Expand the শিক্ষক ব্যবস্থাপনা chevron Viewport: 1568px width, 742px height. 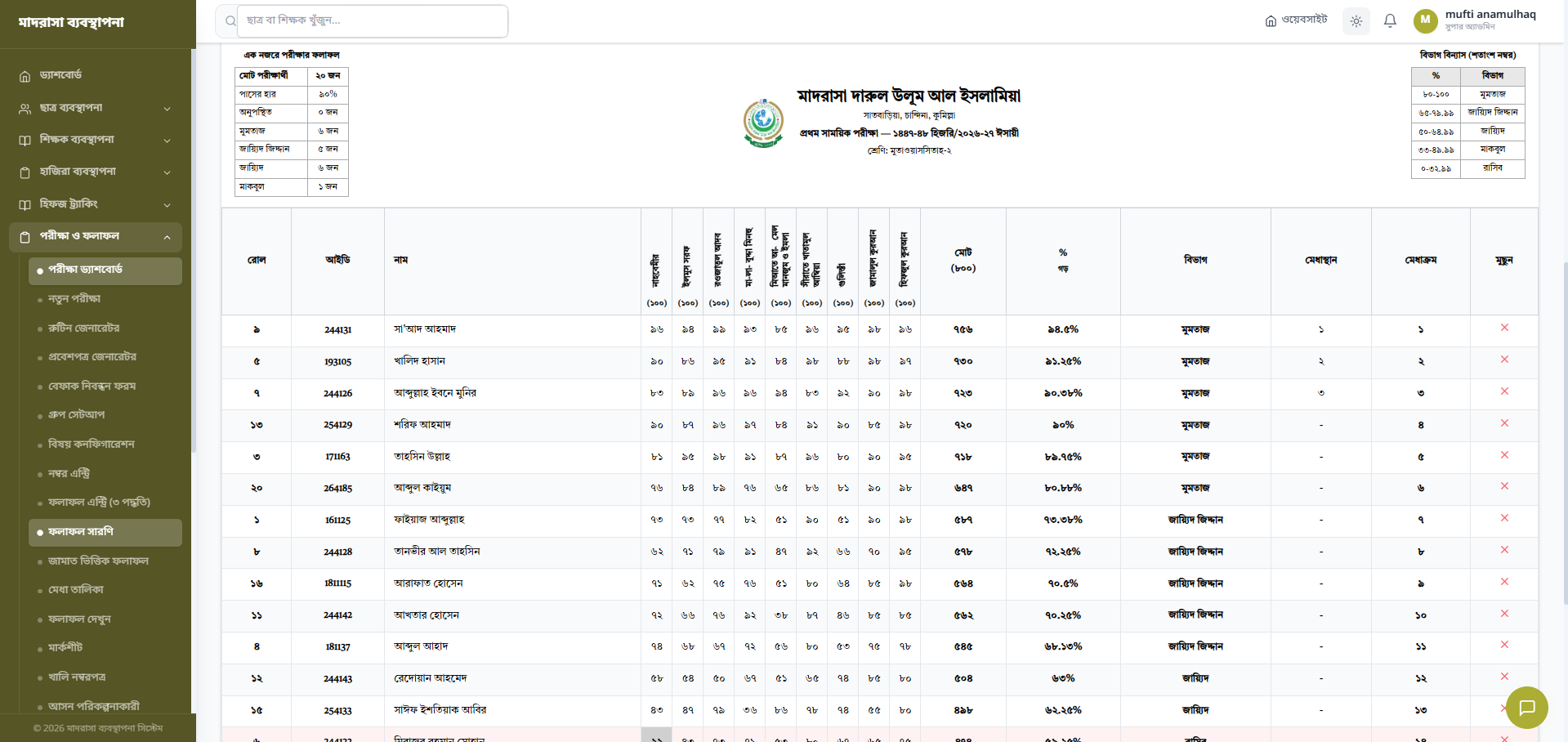point(167,141)
